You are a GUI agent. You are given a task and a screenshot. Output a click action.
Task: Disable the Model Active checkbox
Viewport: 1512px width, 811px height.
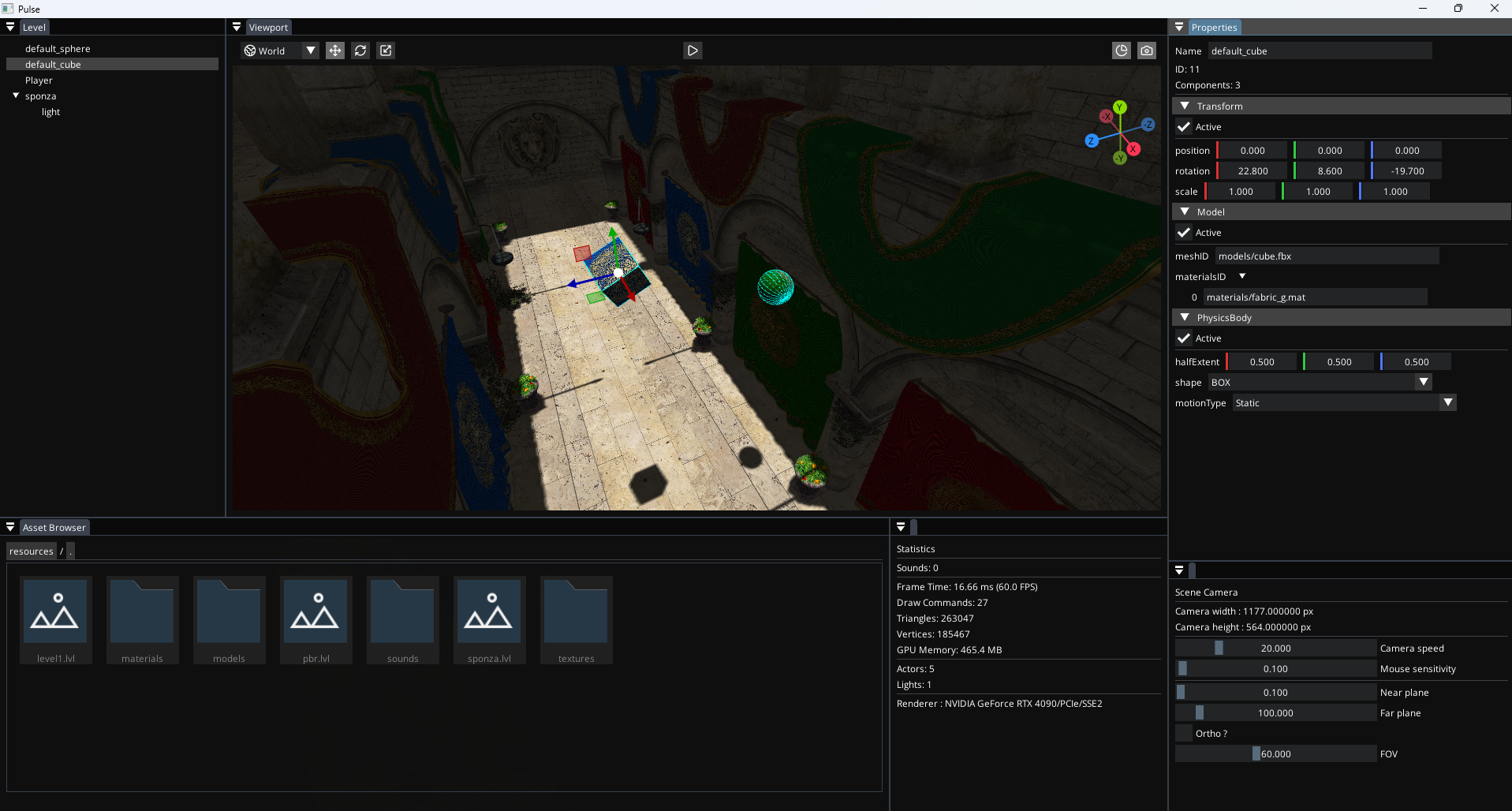pos(1184,233)
